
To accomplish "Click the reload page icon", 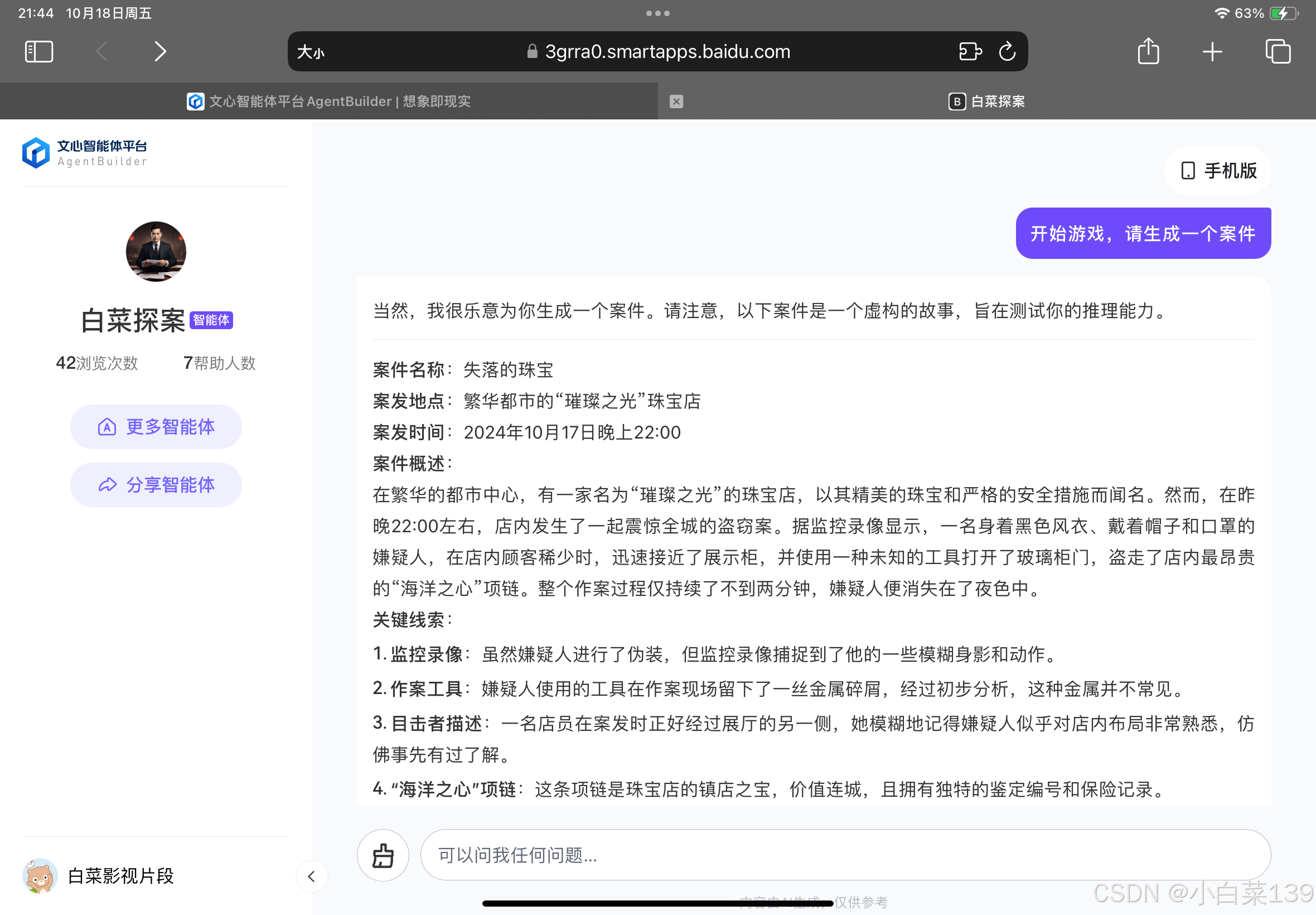I will tap(1007, 51).
